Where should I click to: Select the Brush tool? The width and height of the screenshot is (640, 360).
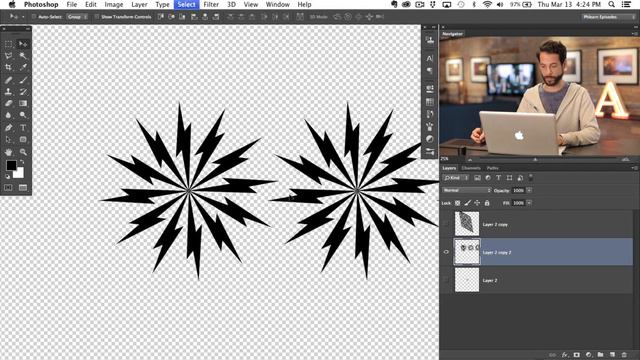[x=23, y=80]
